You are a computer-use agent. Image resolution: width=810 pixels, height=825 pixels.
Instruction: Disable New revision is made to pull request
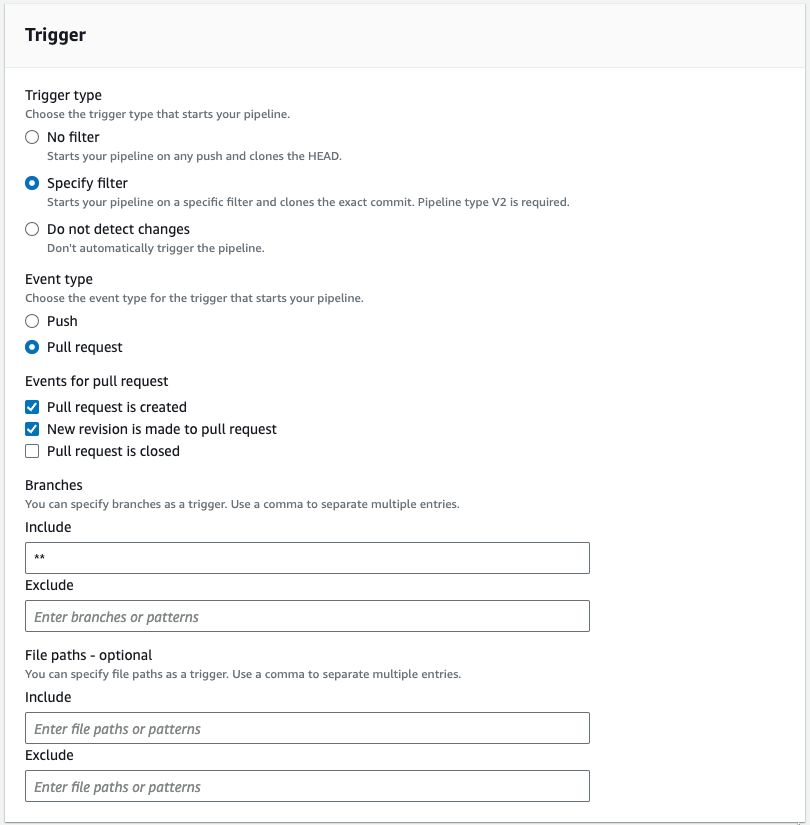pos(31,429)
